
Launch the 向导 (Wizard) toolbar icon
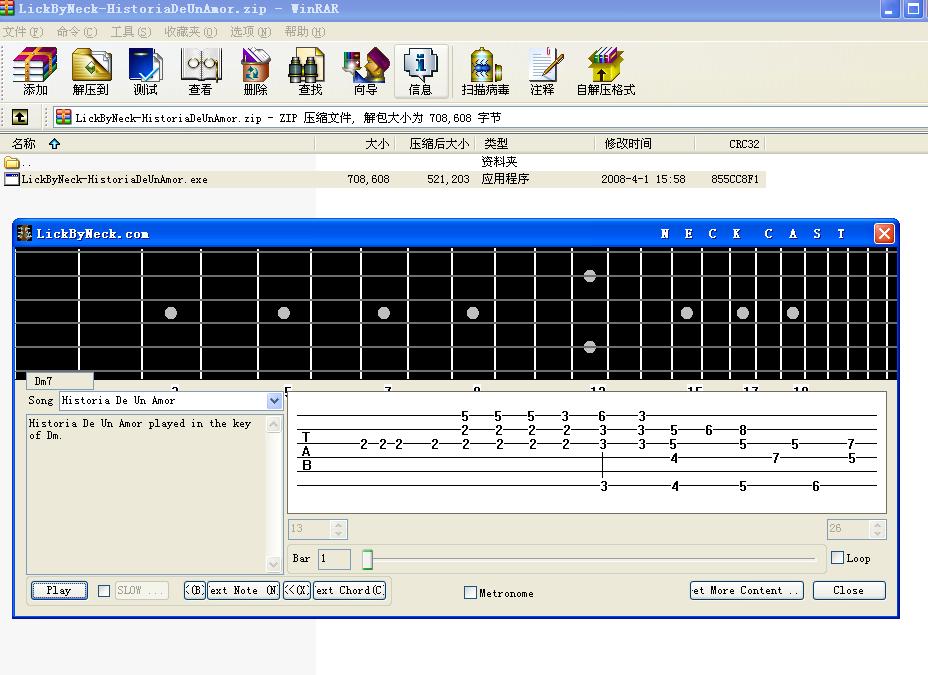365,72
